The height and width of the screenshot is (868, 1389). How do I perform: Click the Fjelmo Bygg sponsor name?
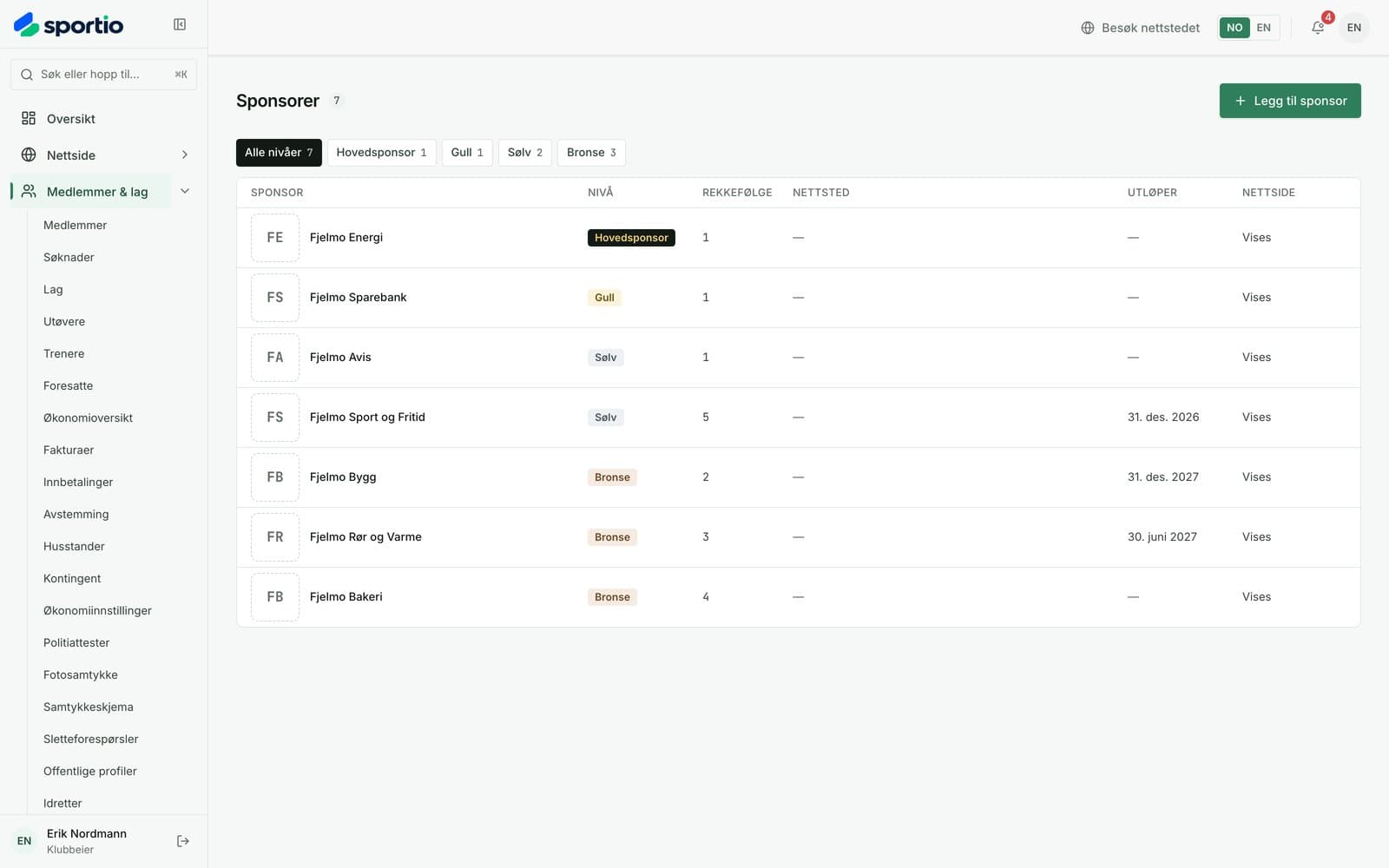click(x=343, y=477)
